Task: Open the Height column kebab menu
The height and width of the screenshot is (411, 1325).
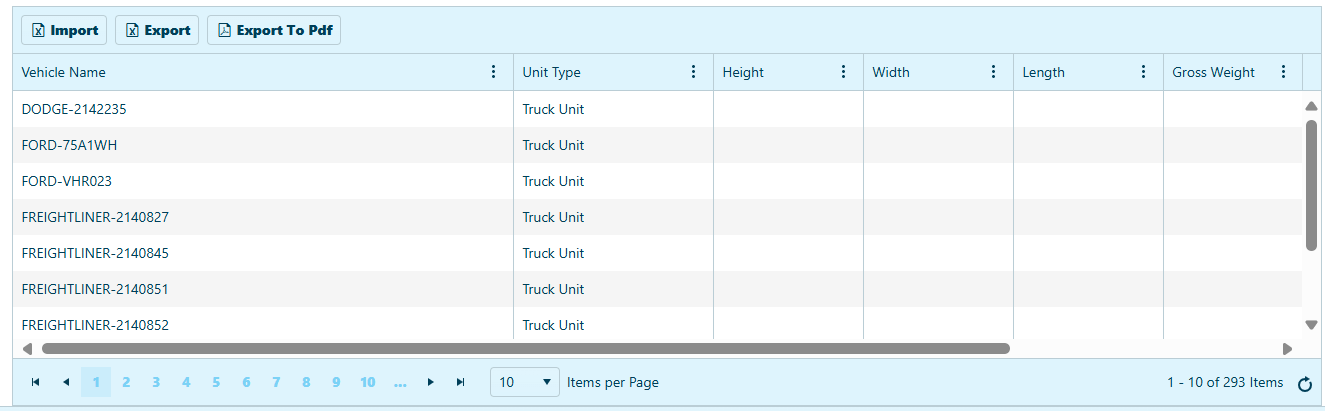Action: (x=843, y=72)
